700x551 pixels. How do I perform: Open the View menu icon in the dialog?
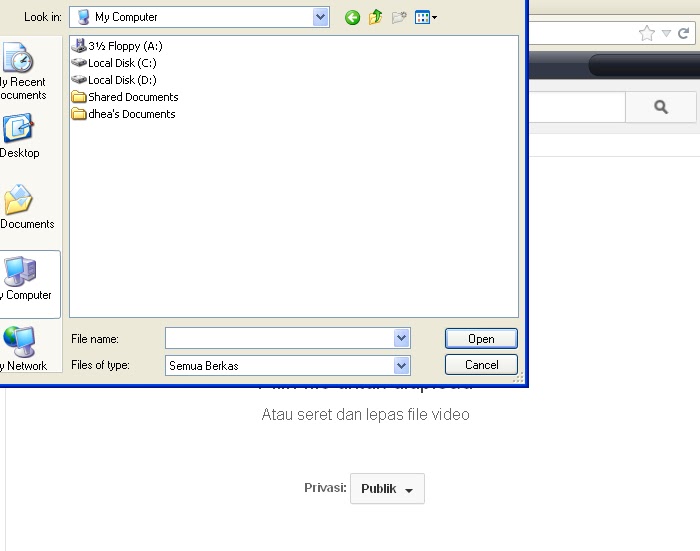click(x=425, y=17)
